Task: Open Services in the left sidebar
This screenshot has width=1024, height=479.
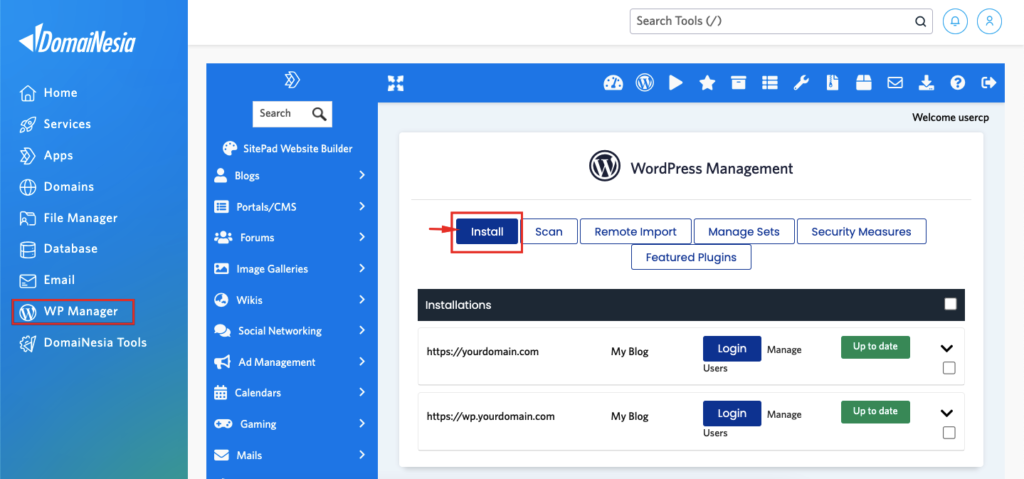Action: [56, 124]
